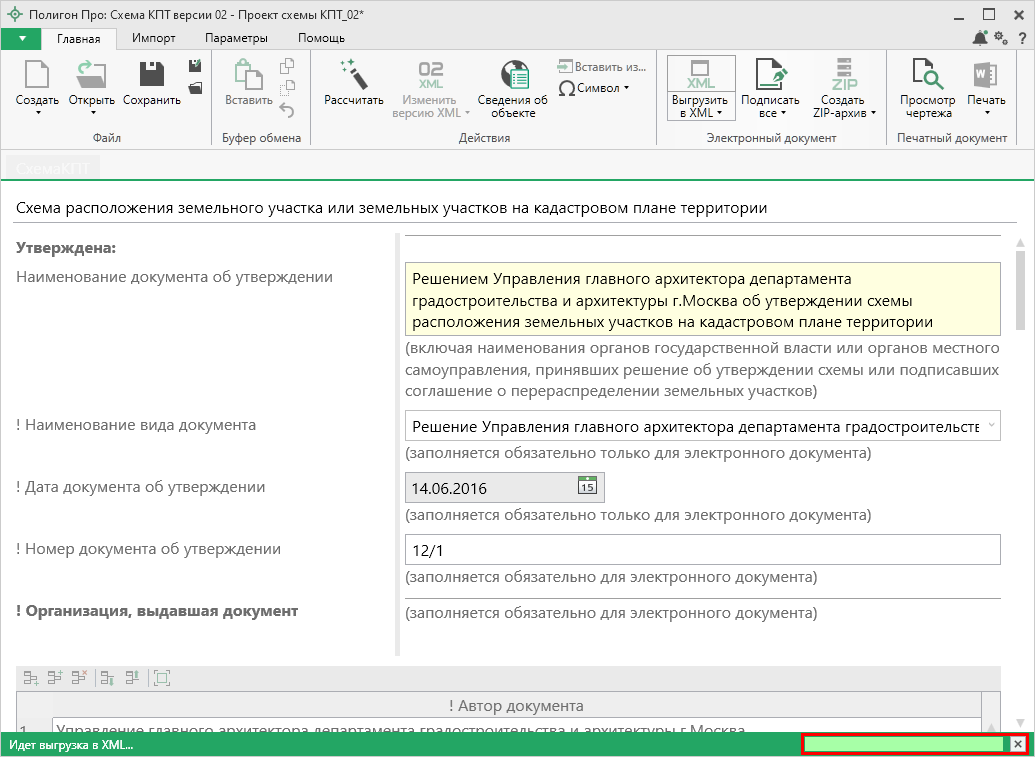Open Сведения об объекте globe icon
The width and height of the screenshot is (1035, 757).
512,76
